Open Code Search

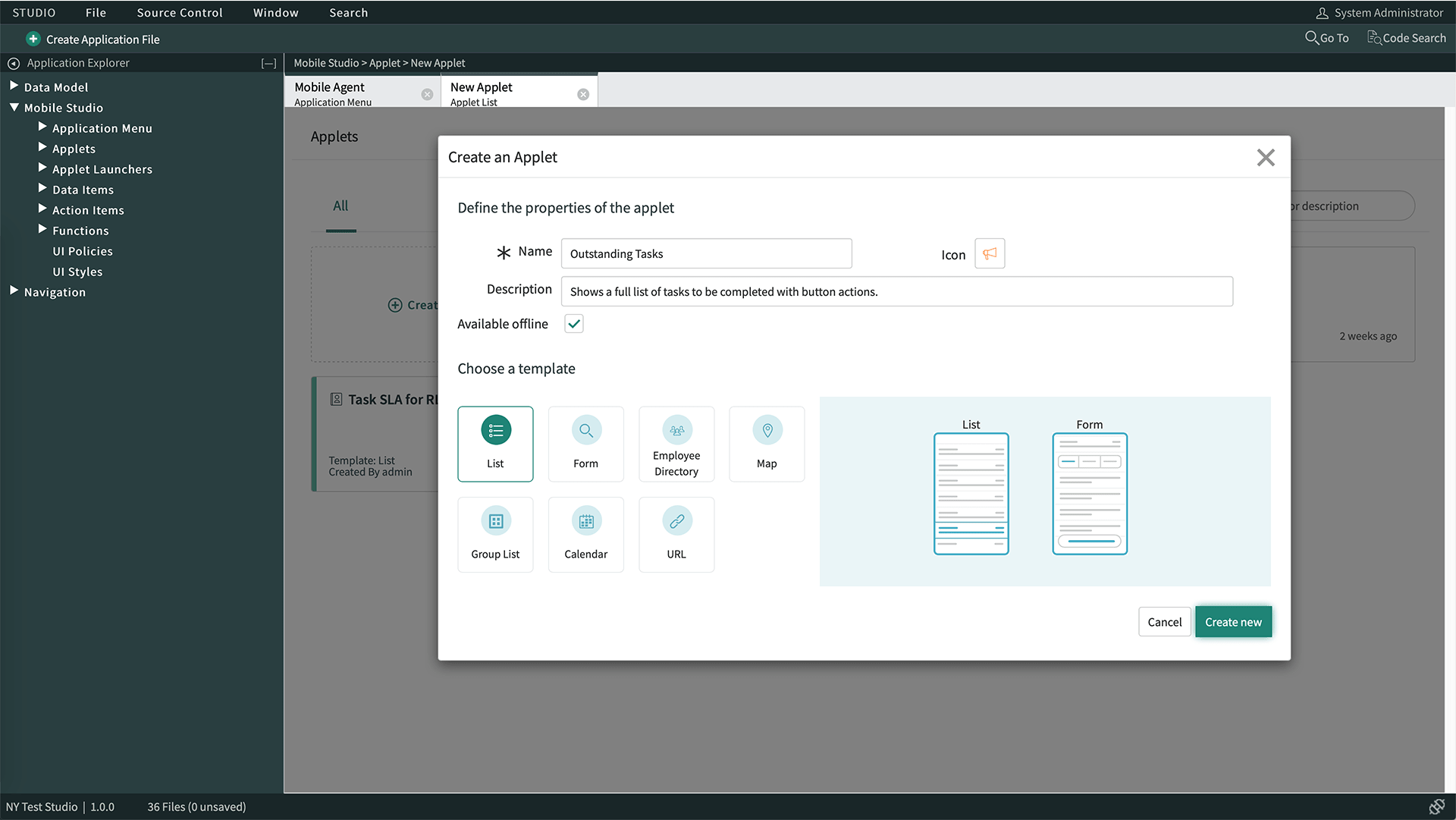click(x=1406, y=37)
